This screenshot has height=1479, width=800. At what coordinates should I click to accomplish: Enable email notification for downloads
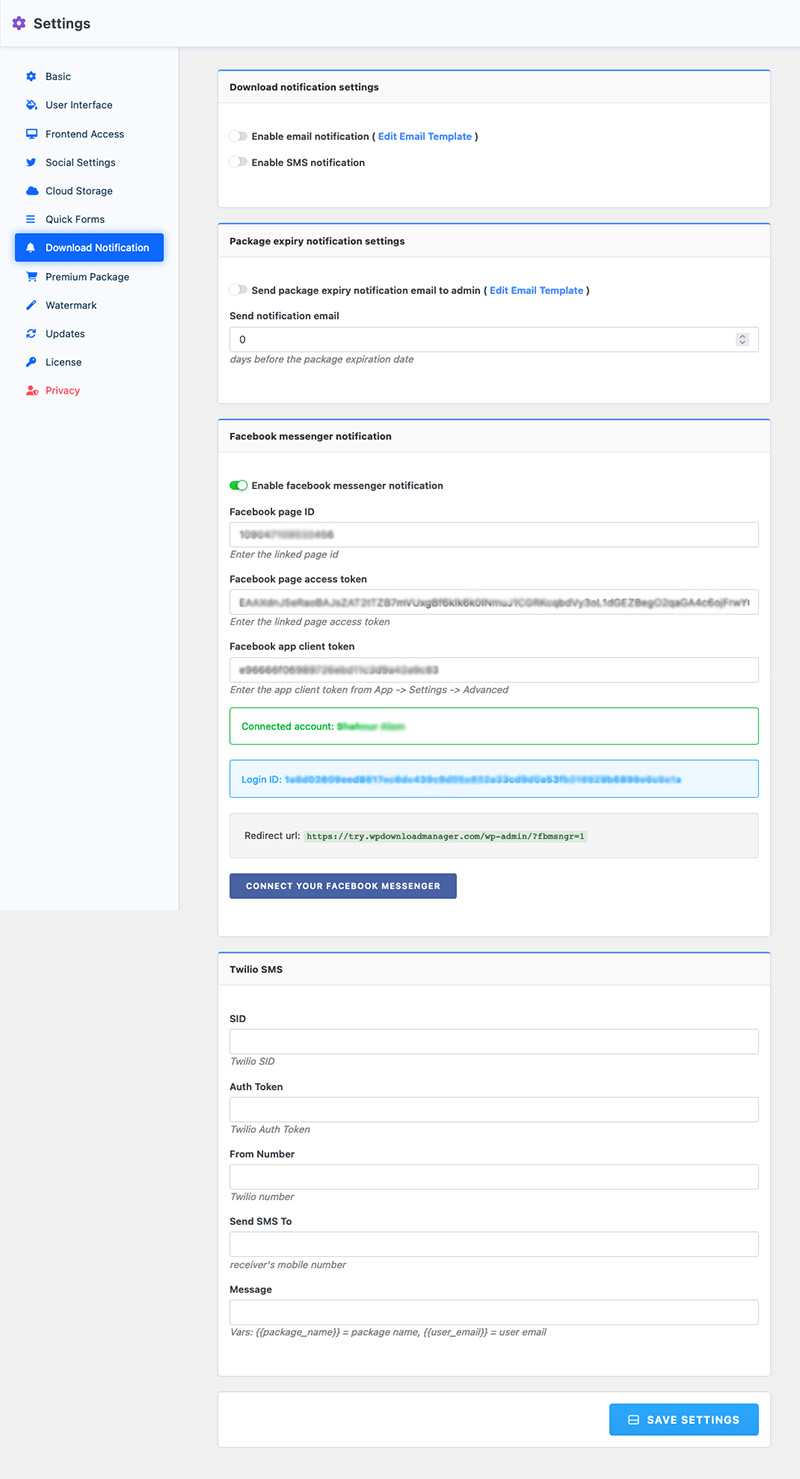(237, 137)
